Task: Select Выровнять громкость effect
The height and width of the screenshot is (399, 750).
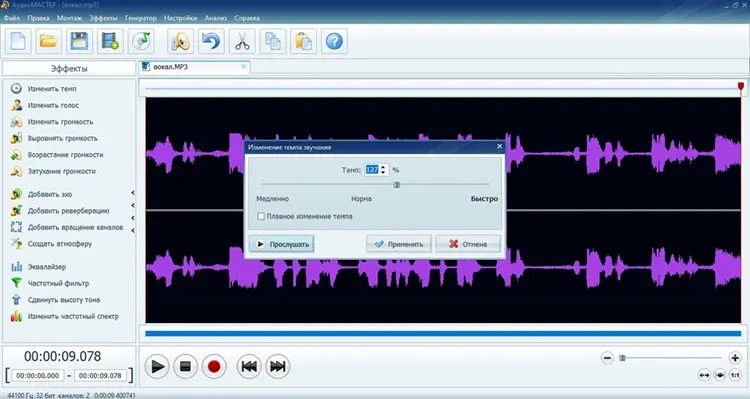Action: click(55, 138)
